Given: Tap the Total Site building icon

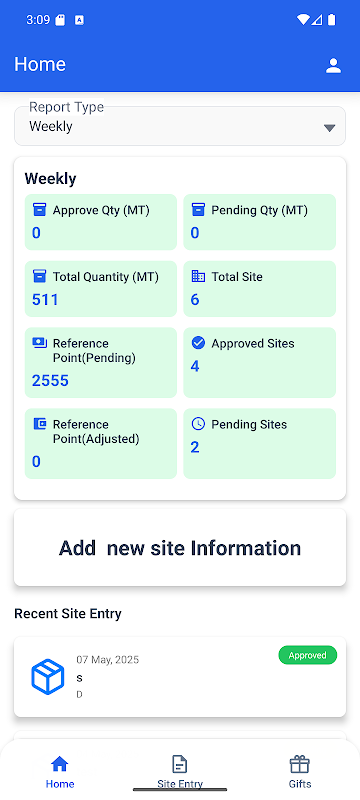Looking at the screenshot, I should click(198, 277).
